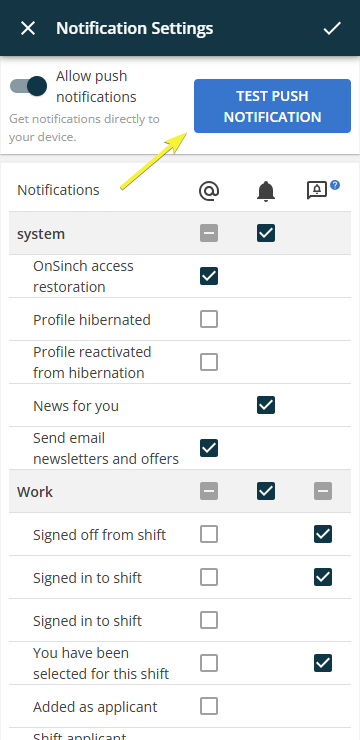Uncheck Signed off from shift push checkbox
The image size is (360, 740).
(323, 534)
